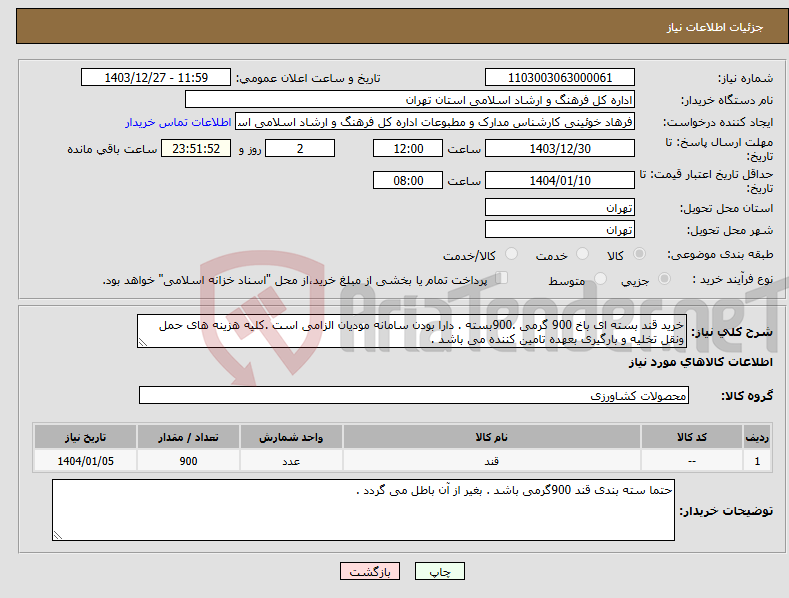Click the buyer organization name field
Screen dimensions: 789x598
(410, 100)
